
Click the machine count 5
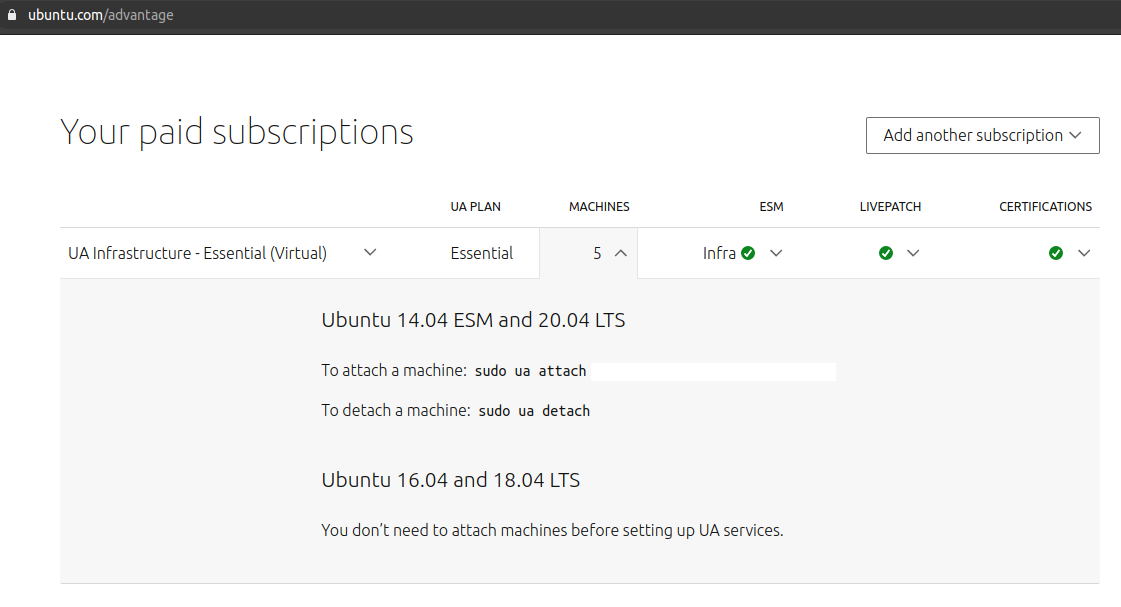click(x=597, y=253)
